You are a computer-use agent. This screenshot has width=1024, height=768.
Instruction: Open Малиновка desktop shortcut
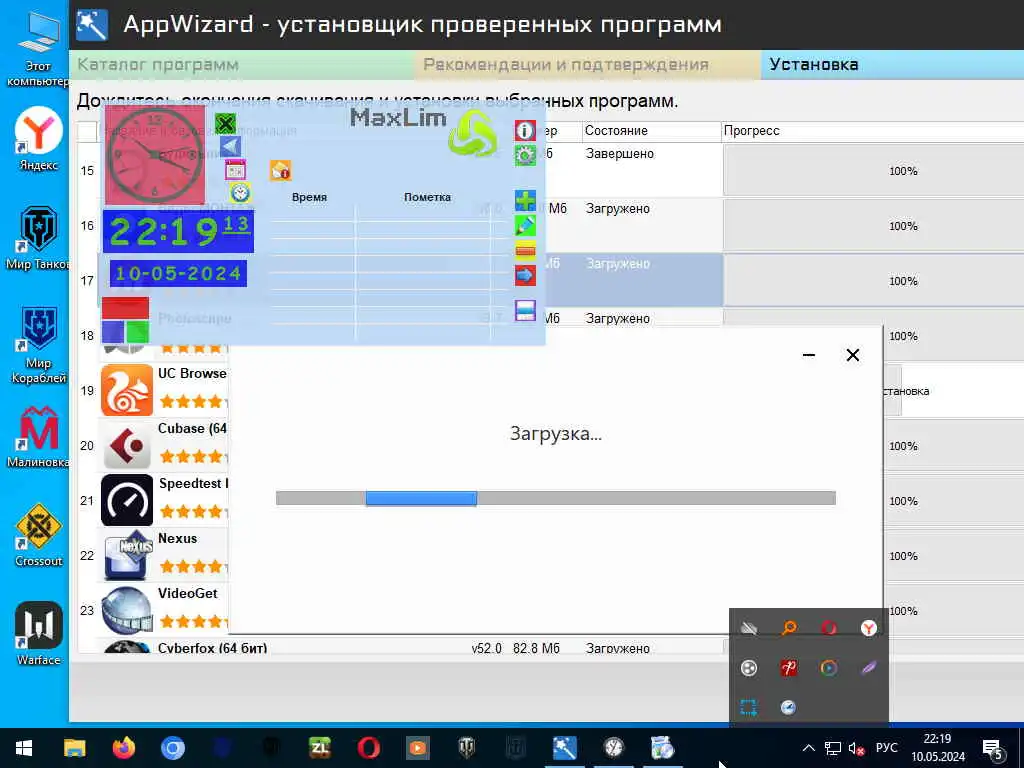click(x=38, y=436)
